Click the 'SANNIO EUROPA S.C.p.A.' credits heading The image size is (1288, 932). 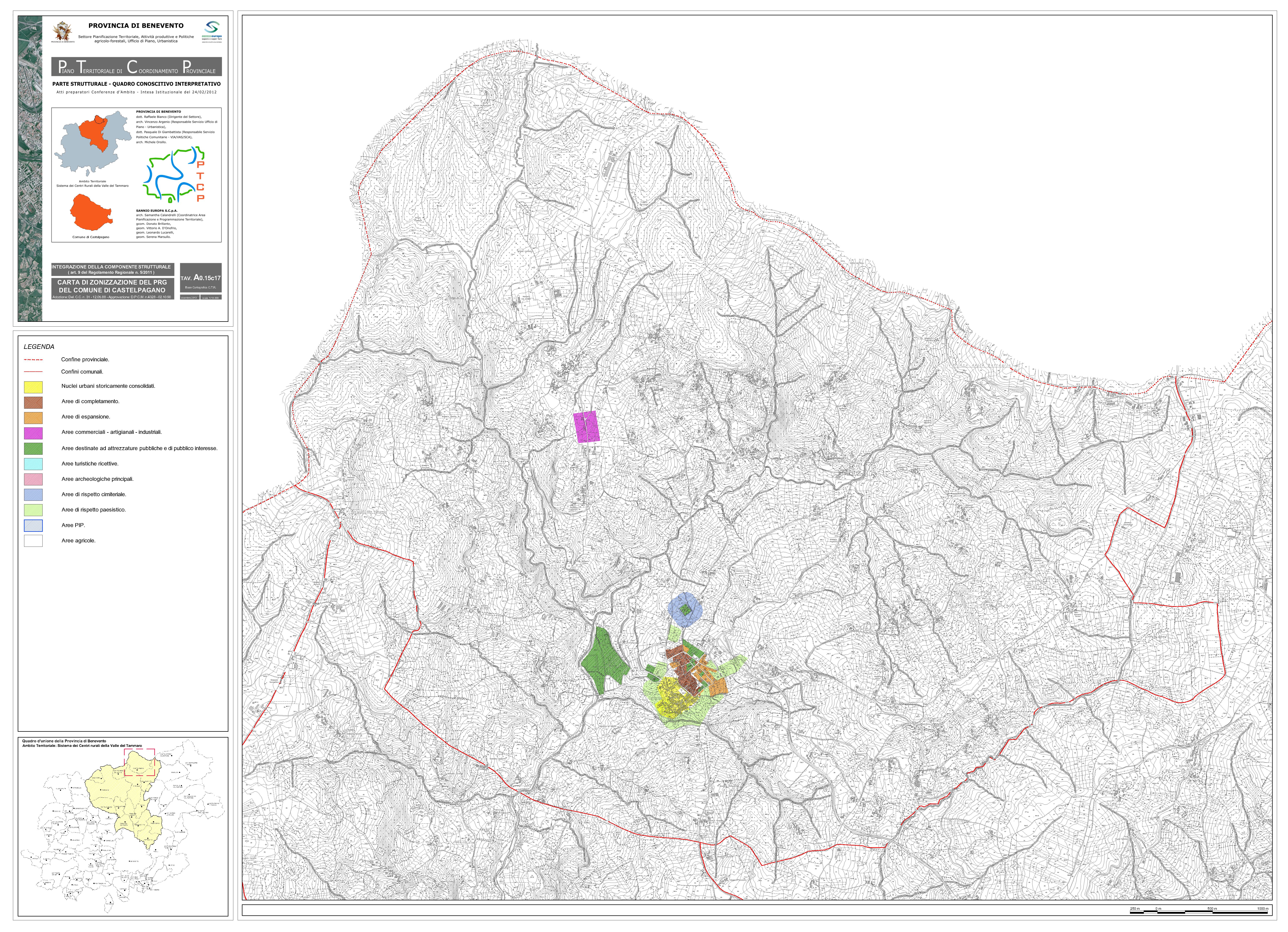[157, 211]
